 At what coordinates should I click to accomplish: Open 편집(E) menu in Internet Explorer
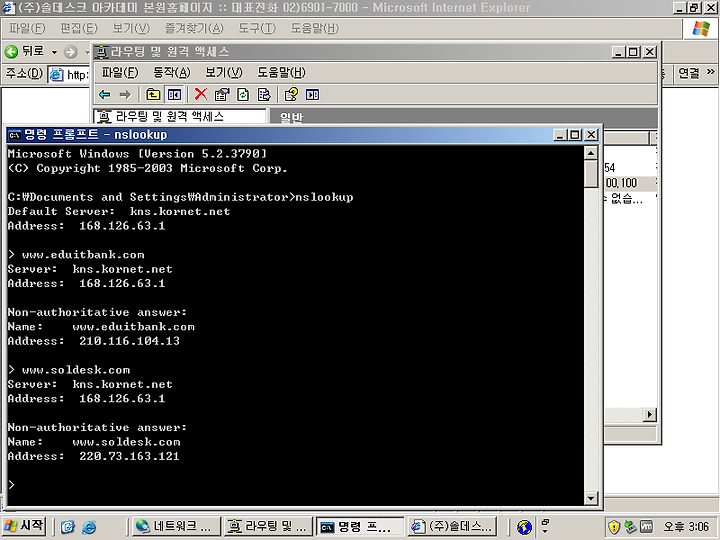(x=79, y=28)
